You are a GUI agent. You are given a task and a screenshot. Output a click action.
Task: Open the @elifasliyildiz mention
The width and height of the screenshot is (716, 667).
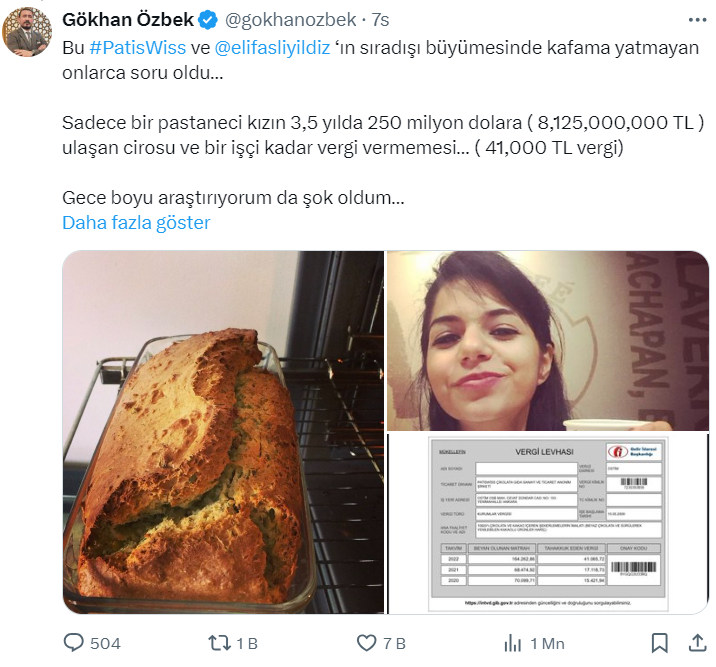coord(272,47)
